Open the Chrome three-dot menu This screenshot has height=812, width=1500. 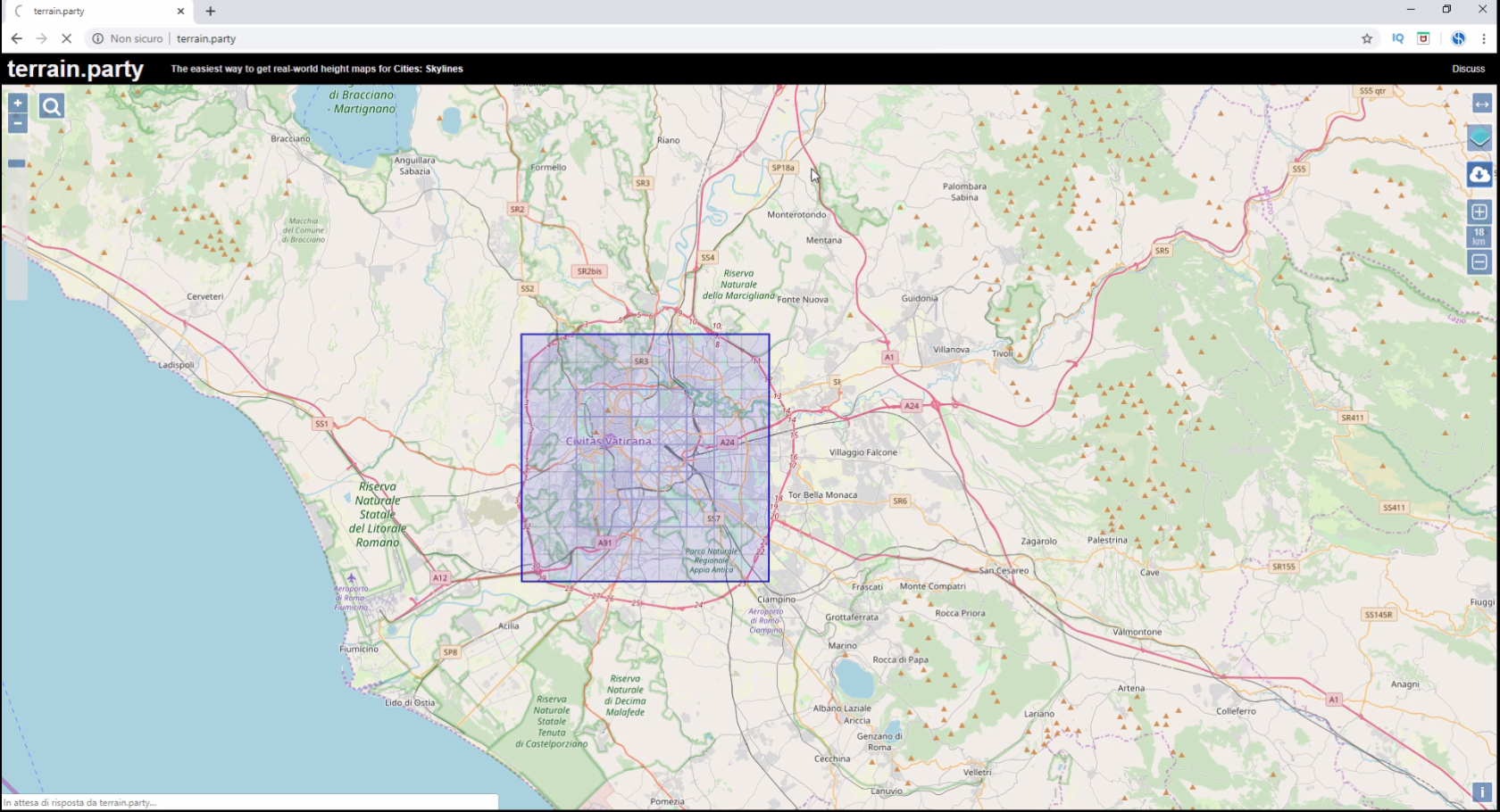point(1484,38)
